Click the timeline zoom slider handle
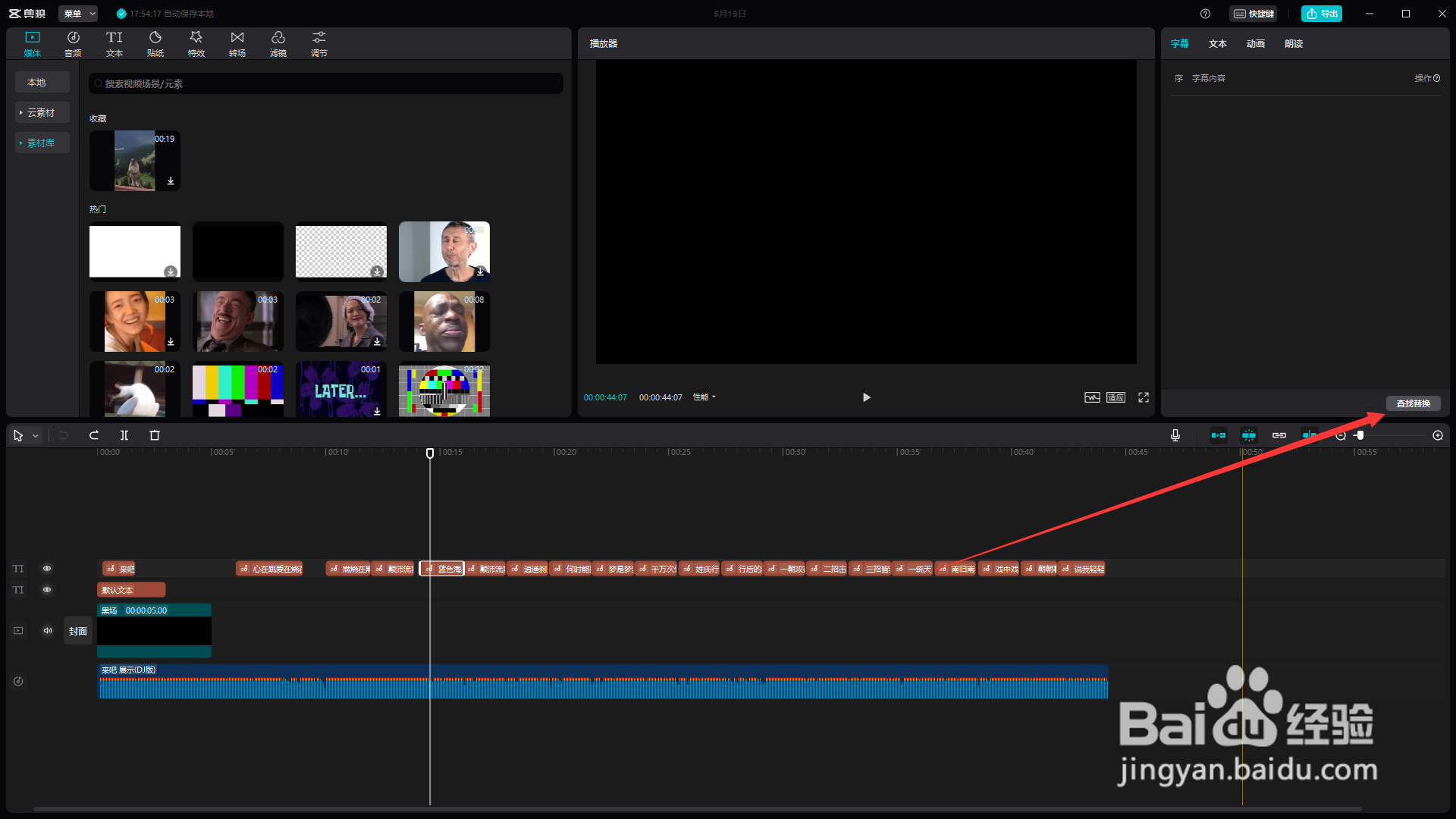 click(1360, 435)
